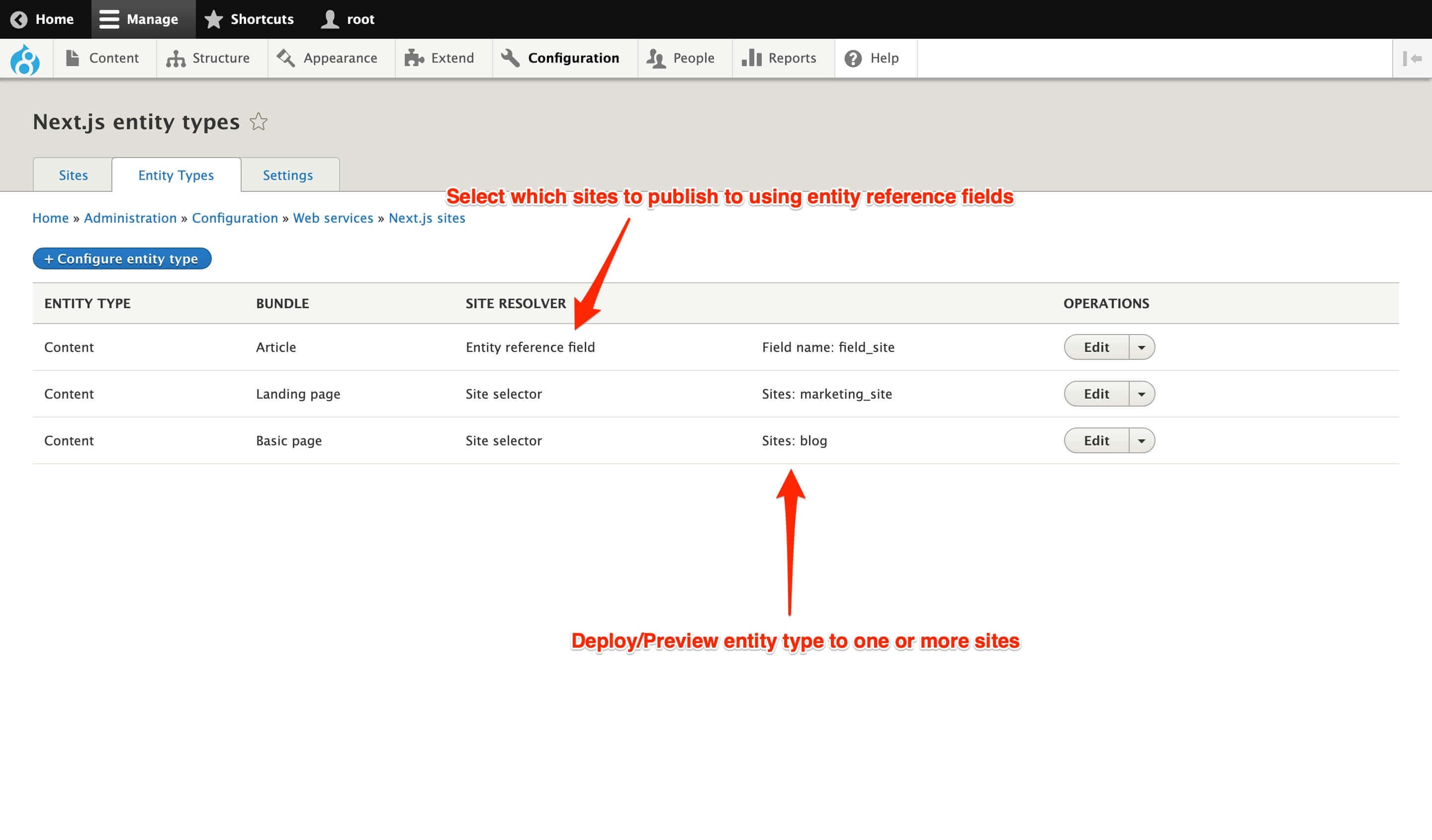The width and height of the screenshot is (1432, 840).
Task: Open the Content admin menu
Action: 104,58
